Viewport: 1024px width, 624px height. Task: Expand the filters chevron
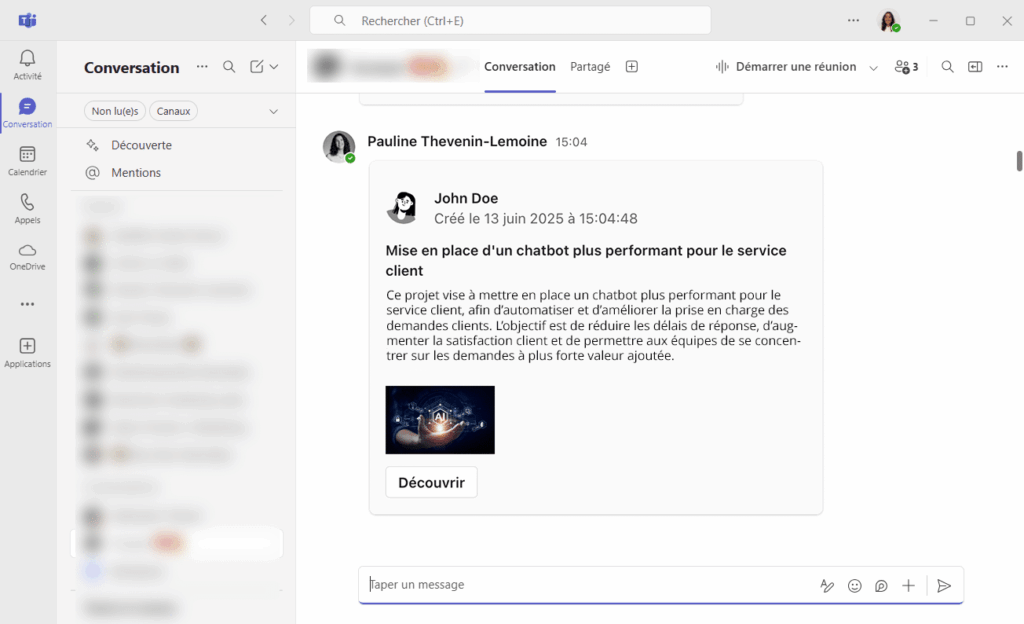point(274,112)
